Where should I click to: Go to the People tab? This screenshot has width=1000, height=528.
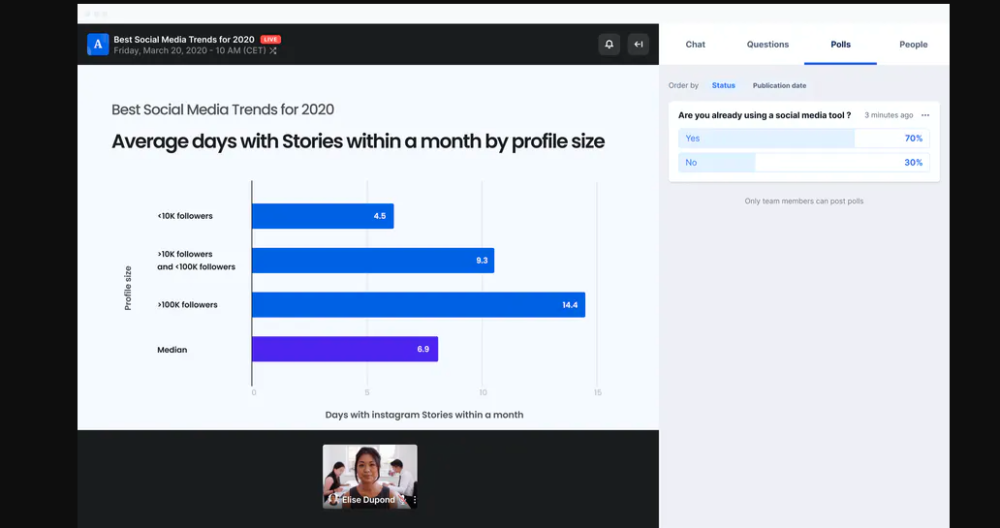click(x=913, y=44)
